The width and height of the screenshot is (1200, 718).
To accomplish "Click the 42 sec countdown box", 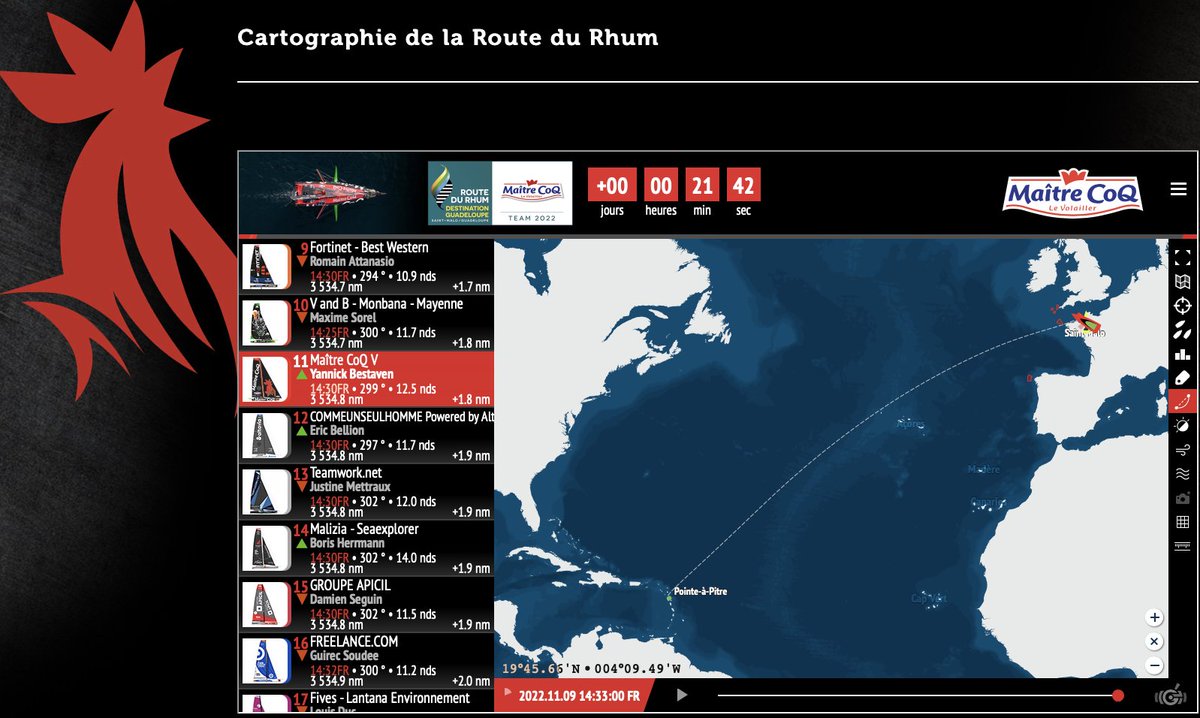I will [743, 185].
